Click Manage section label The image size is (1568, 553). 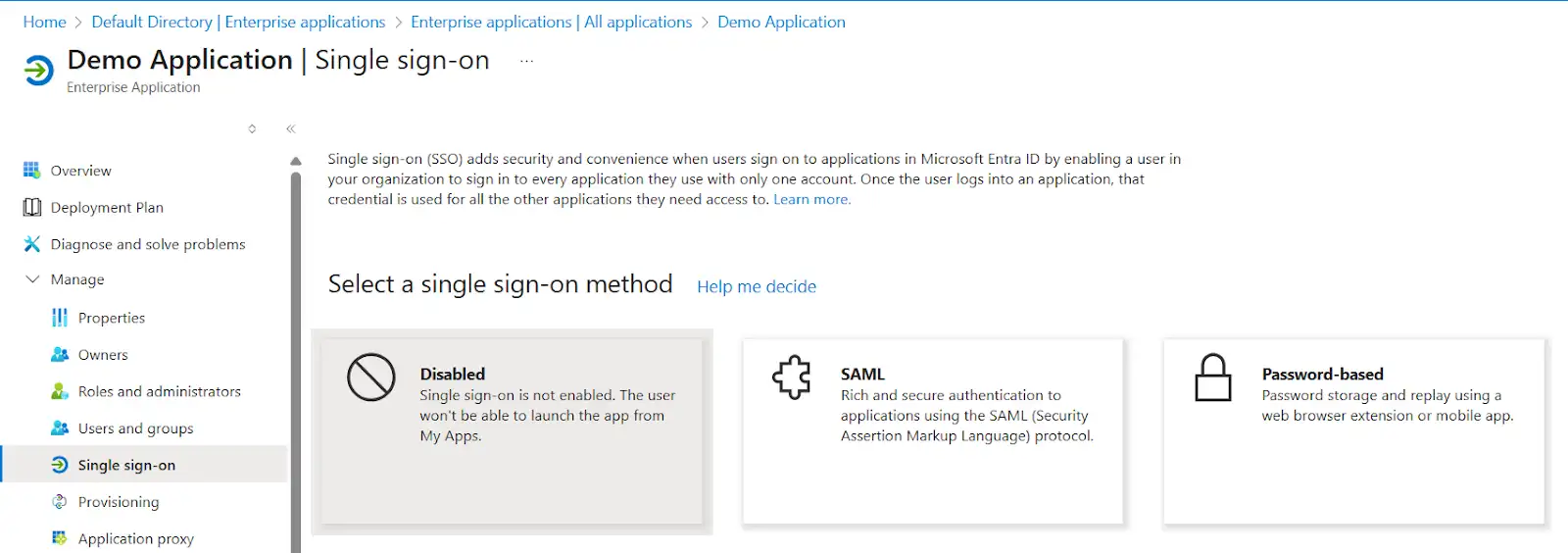(x=77, y=279)
